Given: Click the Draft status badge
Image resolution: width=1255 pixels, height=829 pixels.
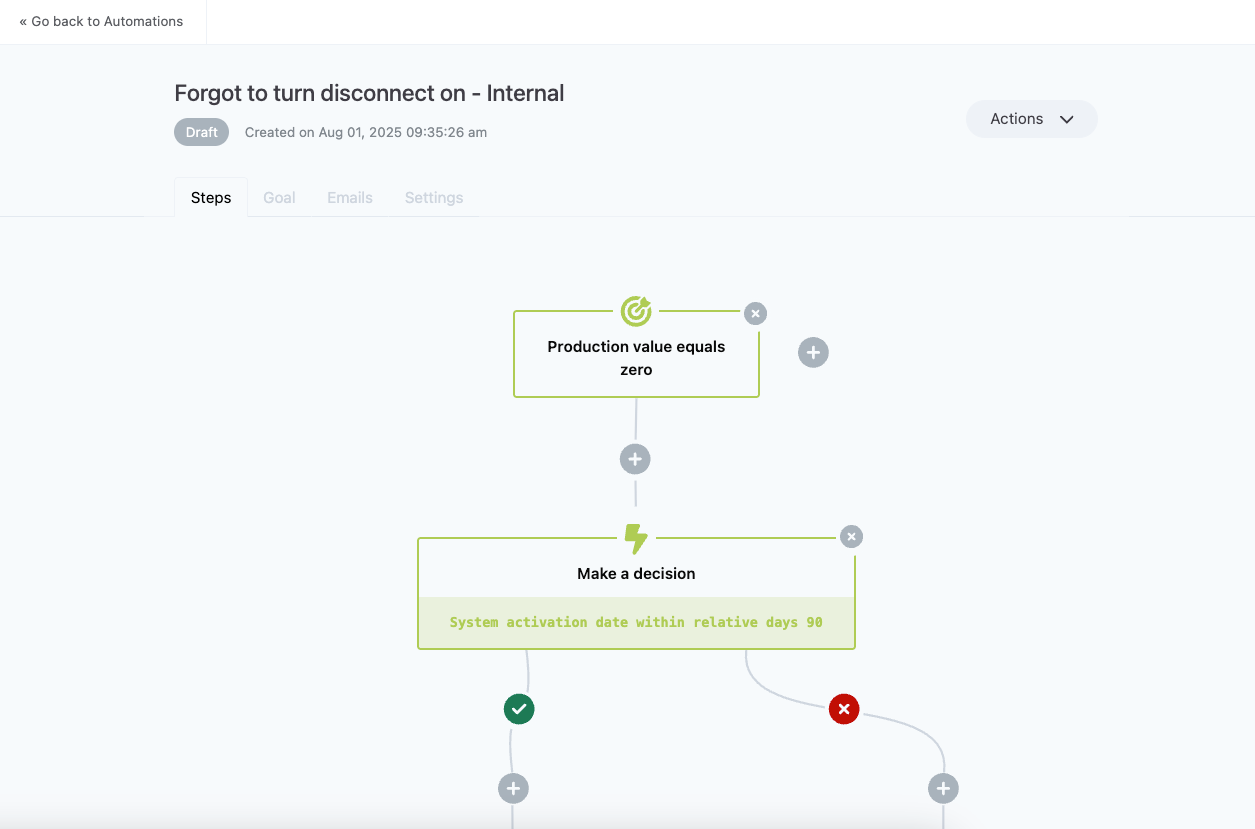Looking at the screenshot, I should click(x=201, y=132).
